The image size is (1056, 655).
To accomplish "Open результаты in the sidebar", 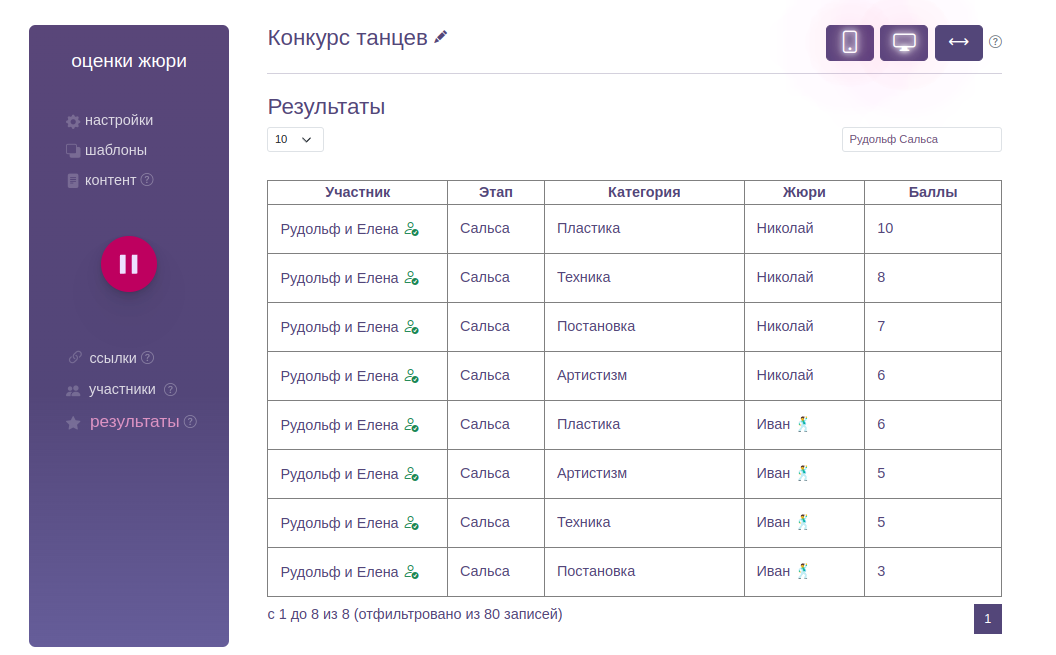I will [x=135, y=421].
